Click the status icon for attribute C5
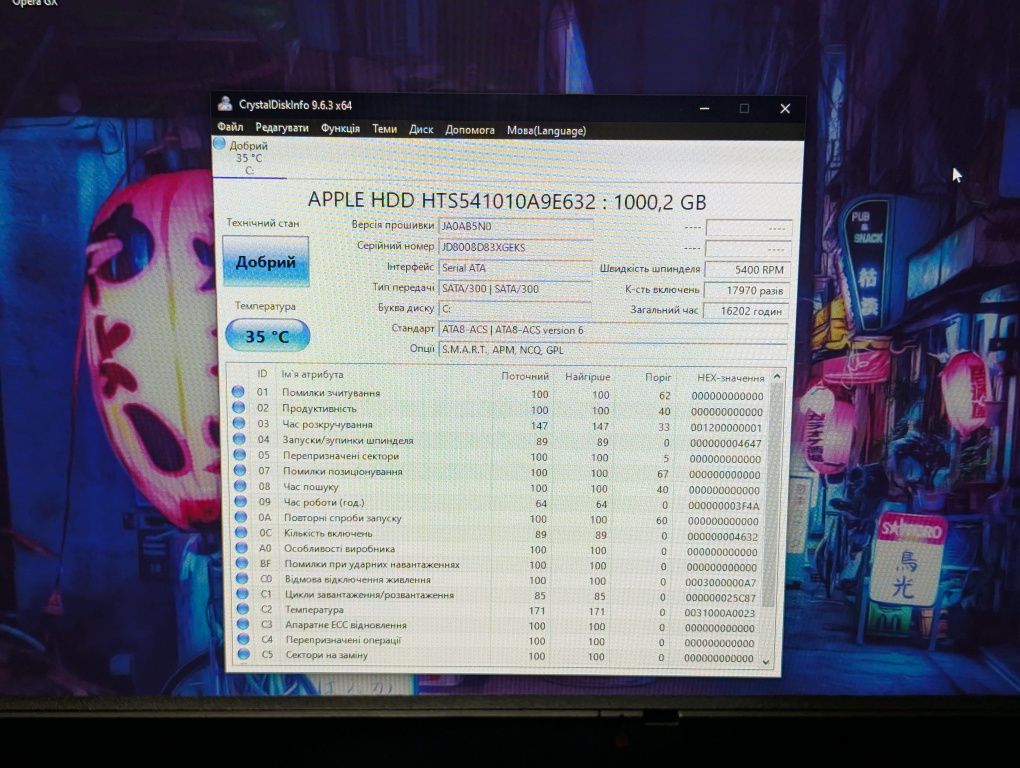 click(244, 654)
